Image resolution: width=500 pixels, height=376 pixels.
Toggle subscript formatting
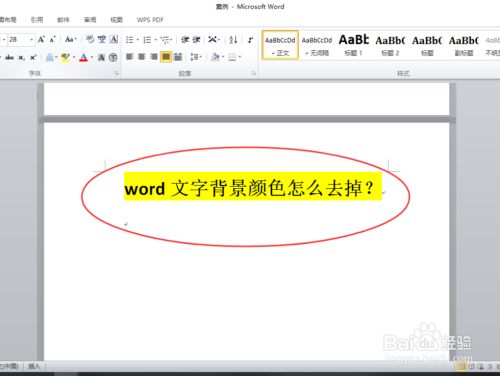[22, 57]
